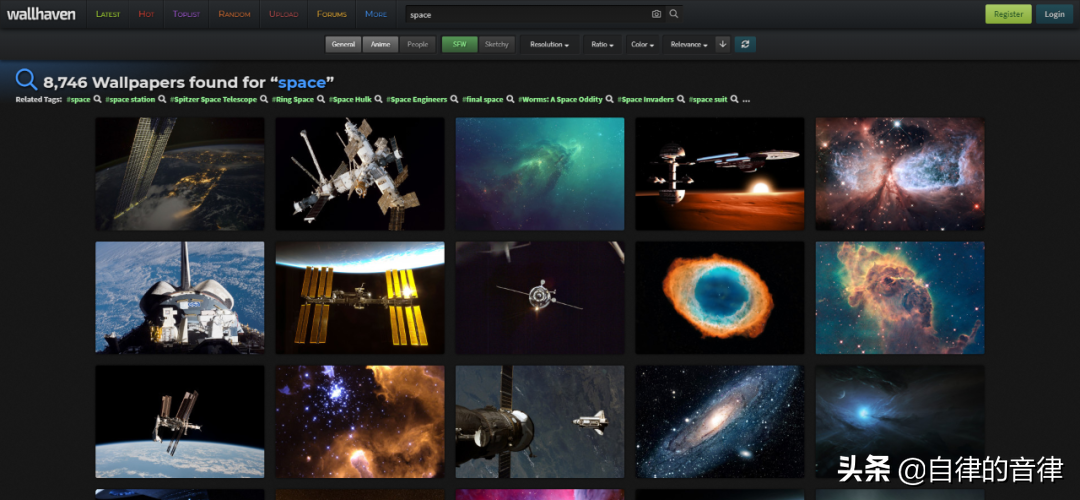The width and height of the screenshot is (1080, 500).
Task: Open the orange pillar nebula on teal wallpaper
Action: point(900,298)
